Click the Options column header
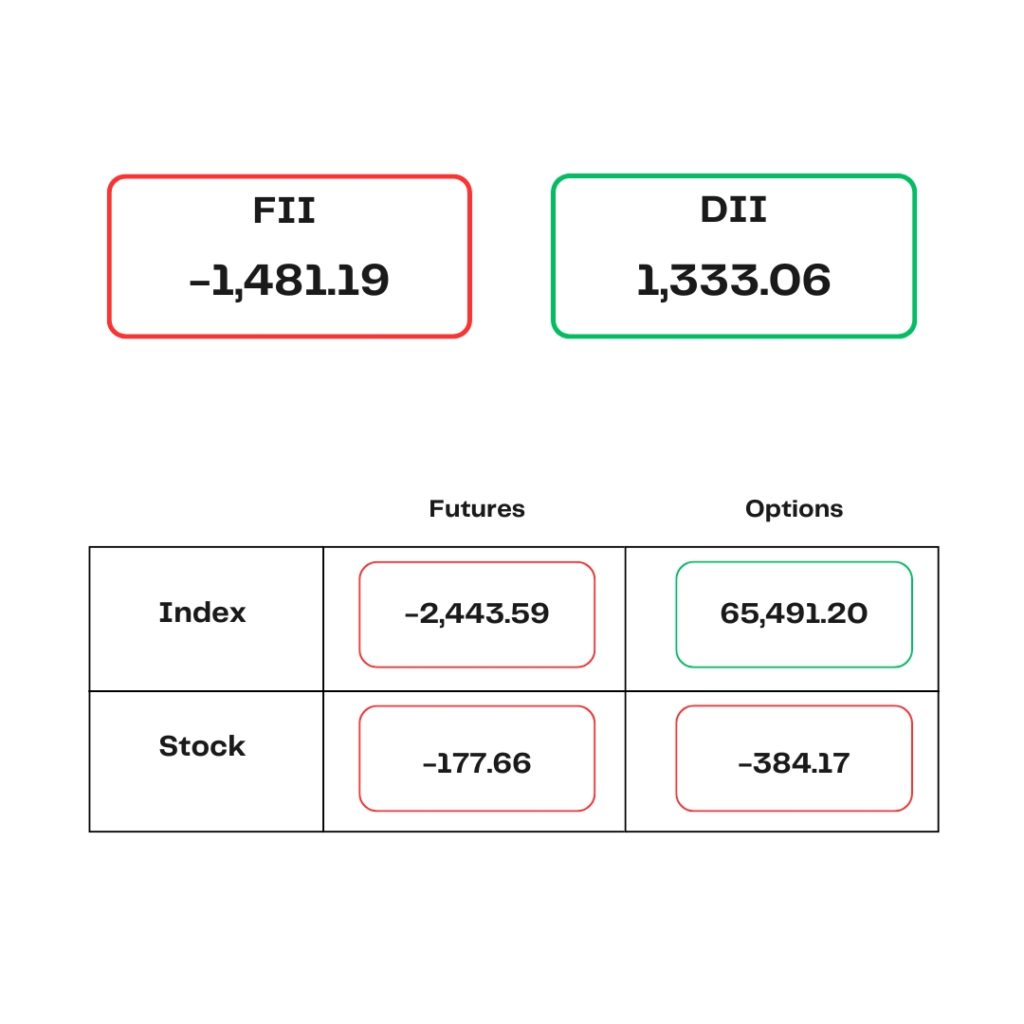Image resolution: width=1024 pixels, height=1024 pixels. tap(794, 509)
